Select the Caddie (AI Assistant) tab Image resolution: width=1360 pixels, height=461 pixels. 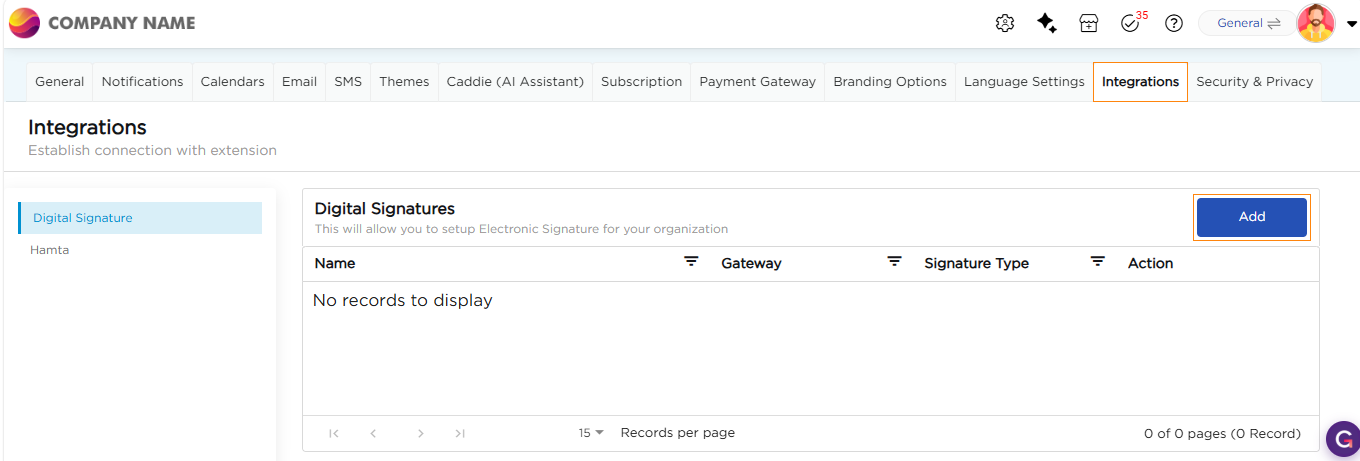pyautogui.click(x=515, y=82)
